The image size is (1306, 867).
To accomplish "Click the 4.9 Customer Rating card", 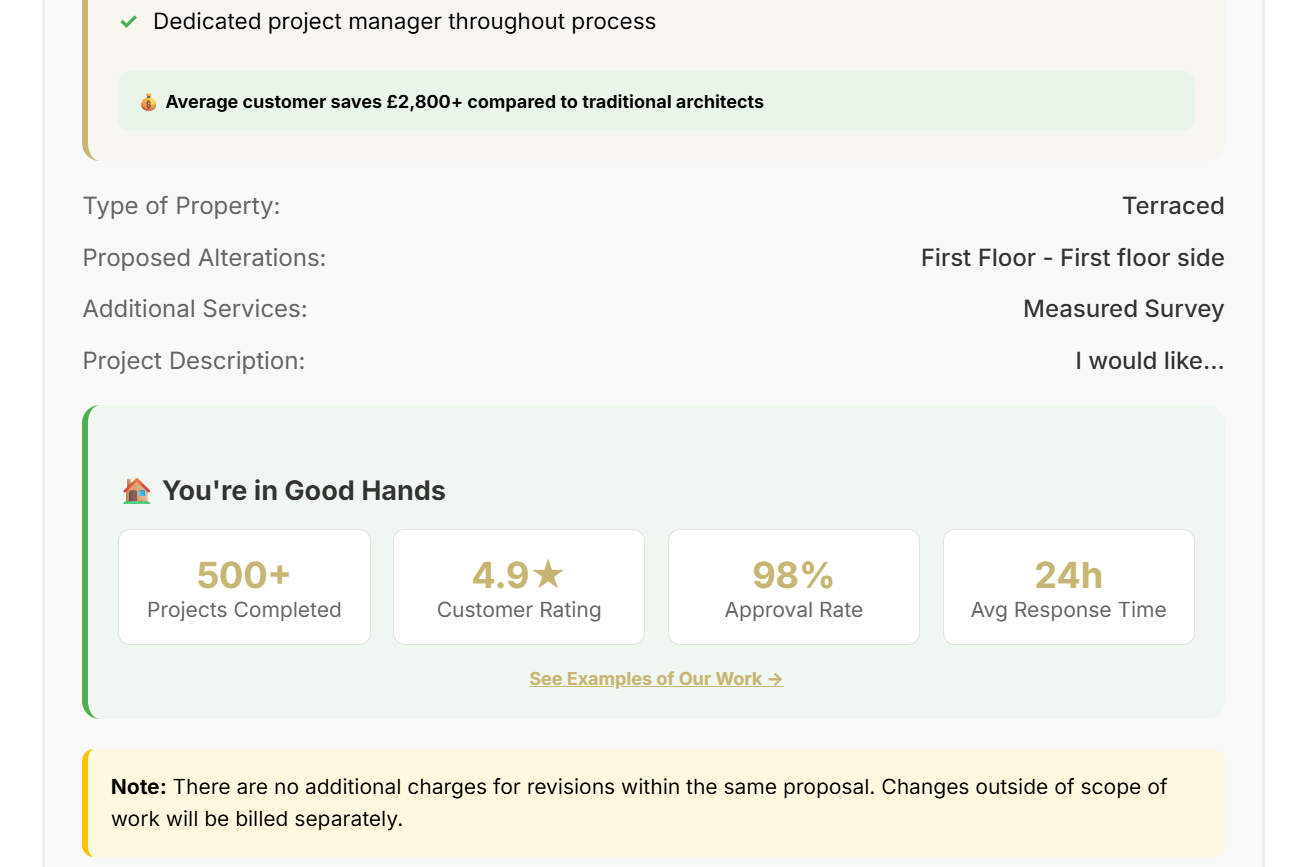I will coord(519,587).
